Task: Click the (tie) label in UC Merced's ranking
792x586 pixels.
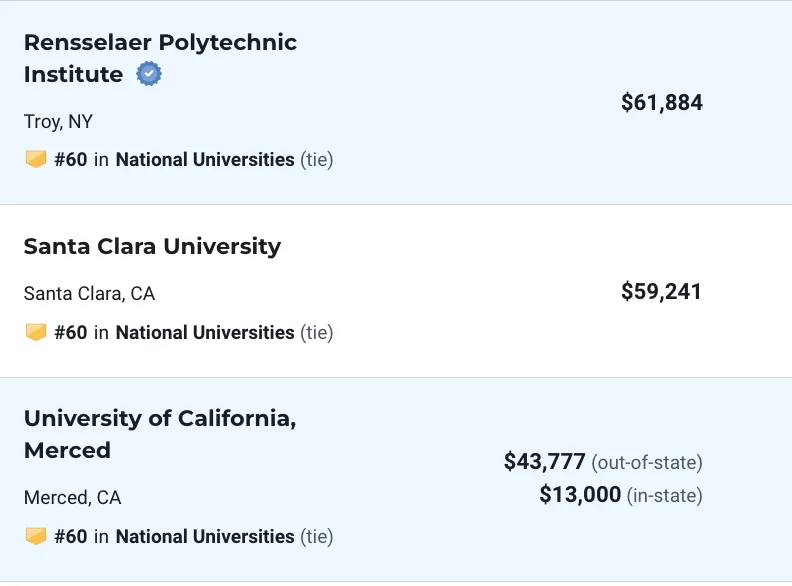Action: tap(317, 536)
